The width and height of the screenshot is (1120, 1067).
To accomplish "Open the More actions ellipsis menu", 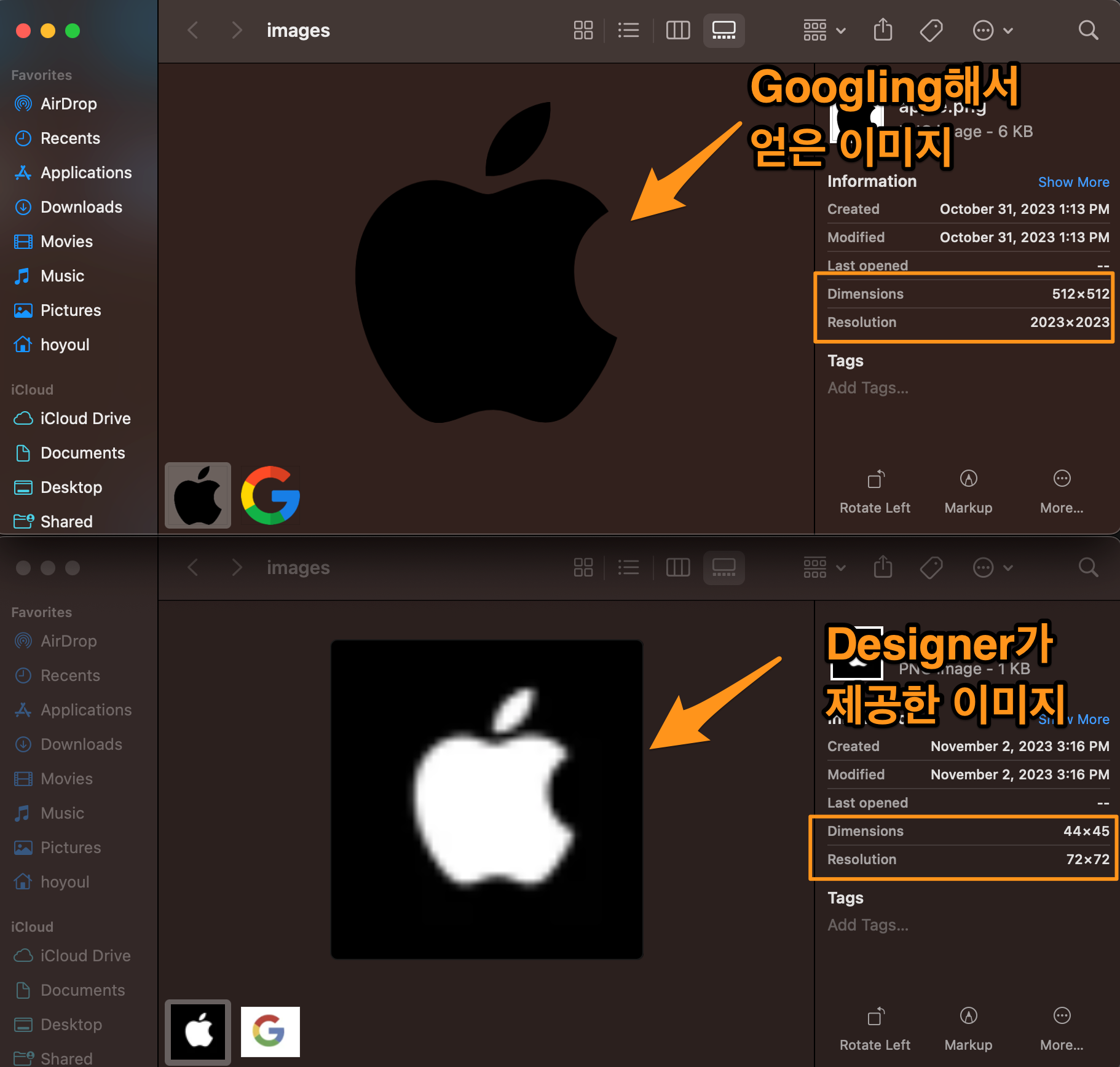I will (x=991, y=30).
